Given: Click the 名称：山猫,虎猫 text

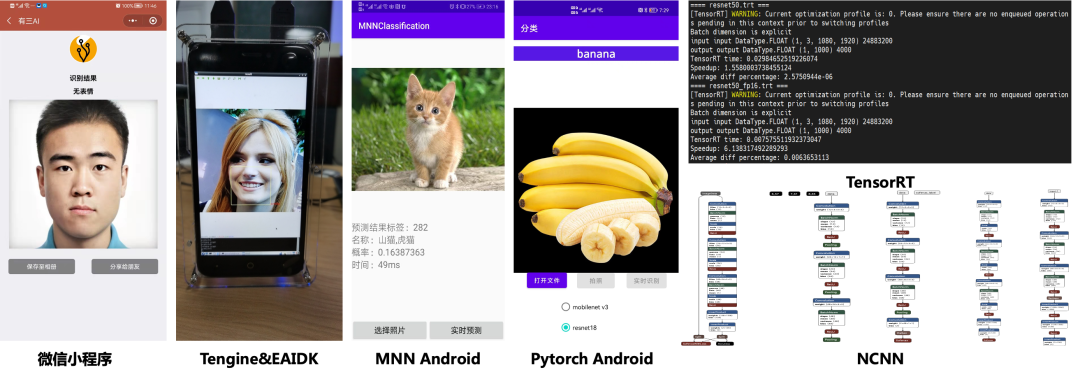Looking at the screenshot, I should tap(383, 240).
